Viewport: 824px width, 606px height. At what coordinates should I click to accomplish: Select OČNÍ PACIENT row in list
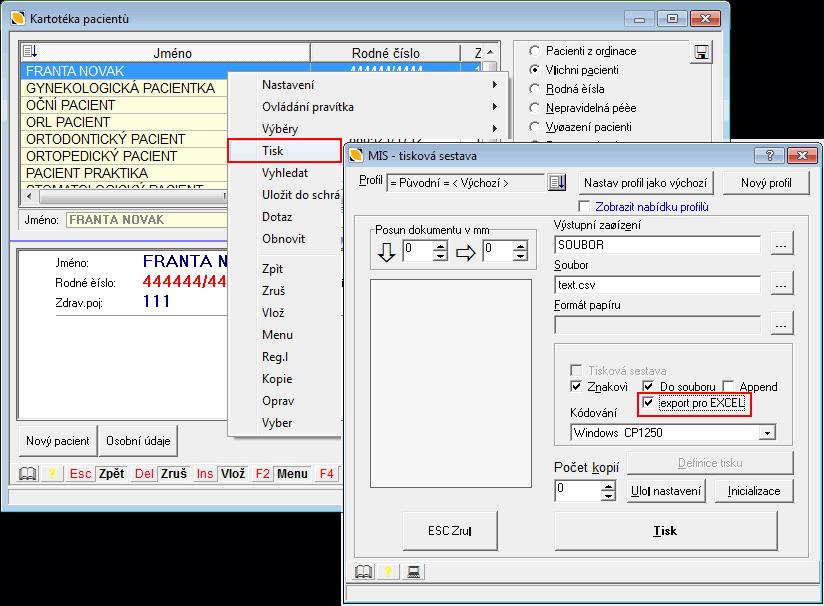tap(125, 105)
